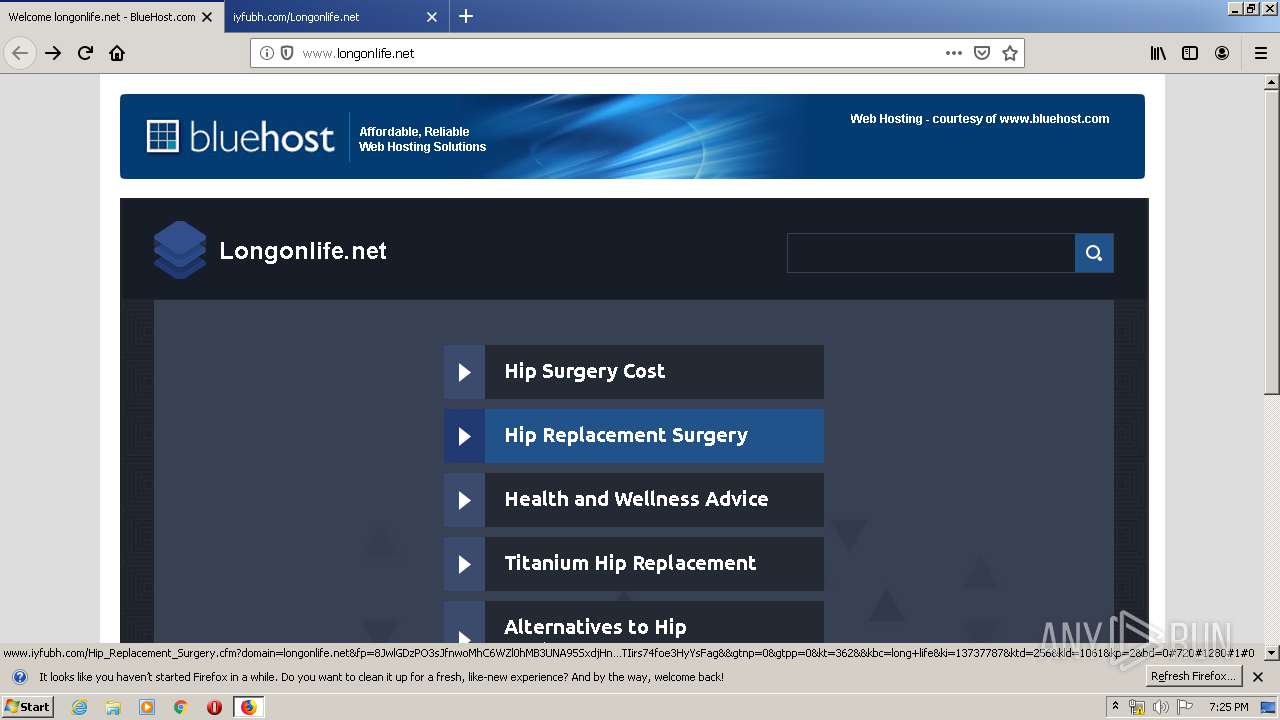This screenshot has width=1280, height=720.
Task: Go forward with the forward arrow
Action: click(x=53, y=53)
